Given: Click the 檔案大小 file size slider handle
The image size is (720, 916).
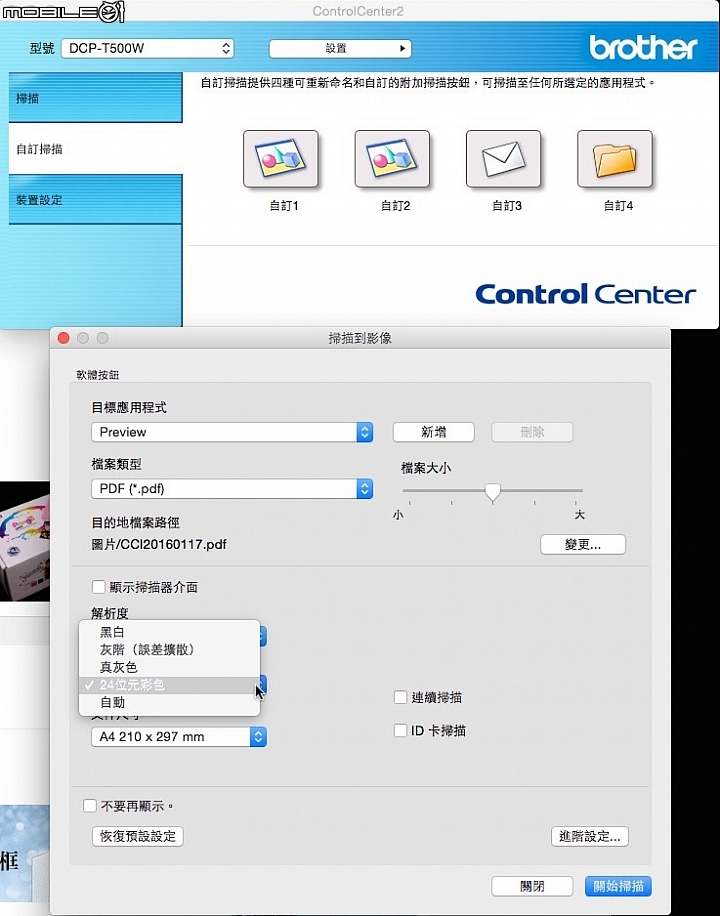Looking at the screenshot, I should 493,492.
